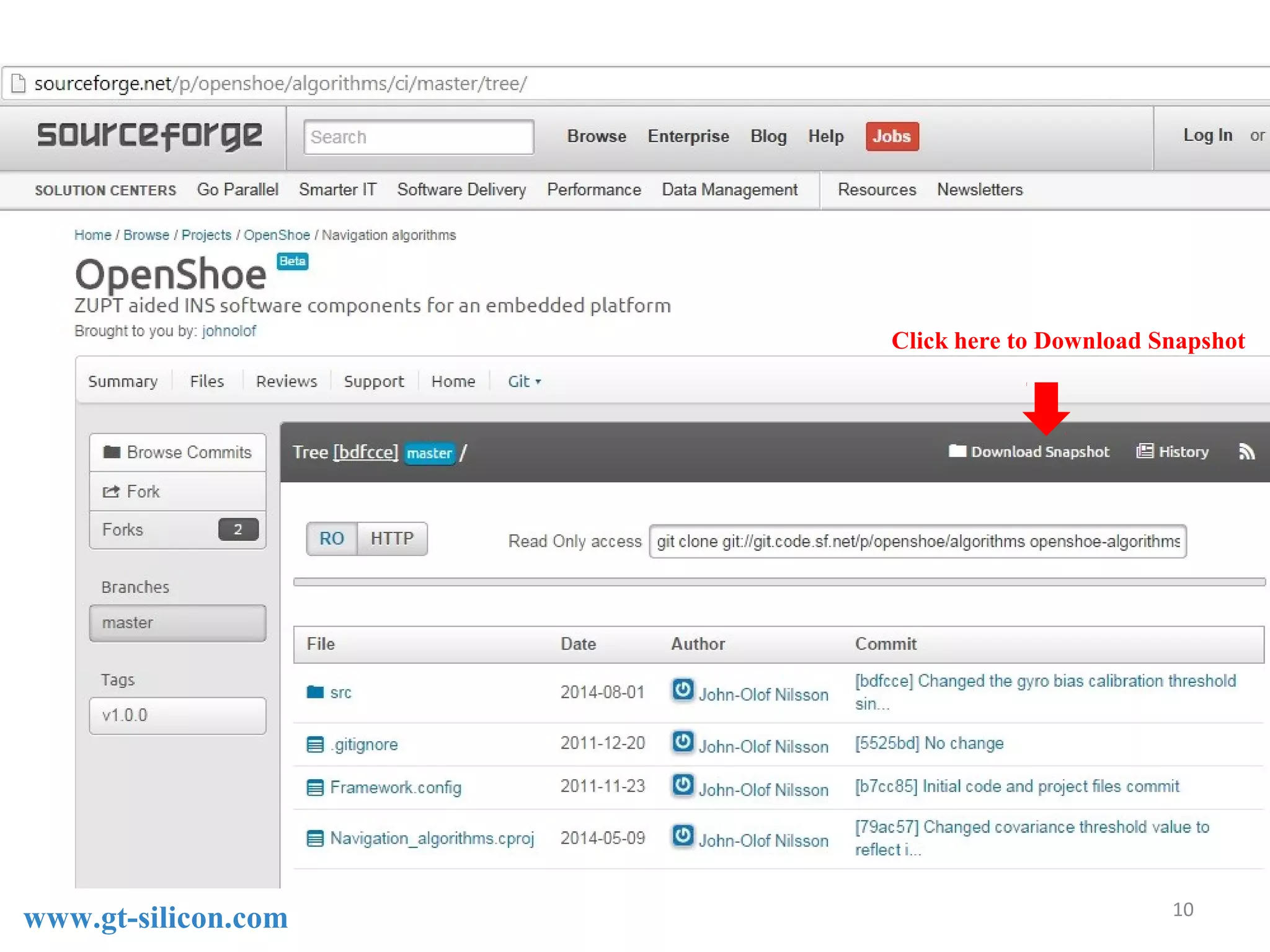Viewport: 1270px width, 952px height.
Task: Expand the Git dropdown menu
Action: point(524,382)
